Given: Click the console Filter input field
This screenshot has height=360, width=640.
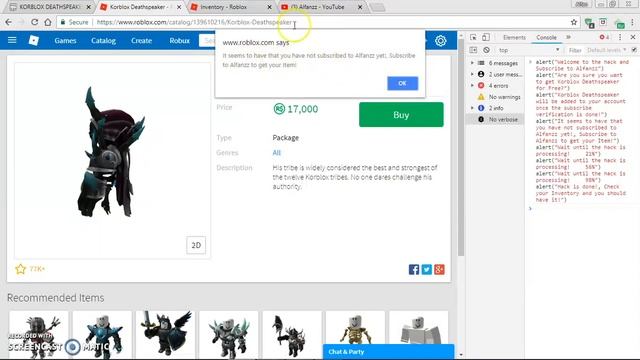Looking at the screenshot, I should click(x=575, y=50).
